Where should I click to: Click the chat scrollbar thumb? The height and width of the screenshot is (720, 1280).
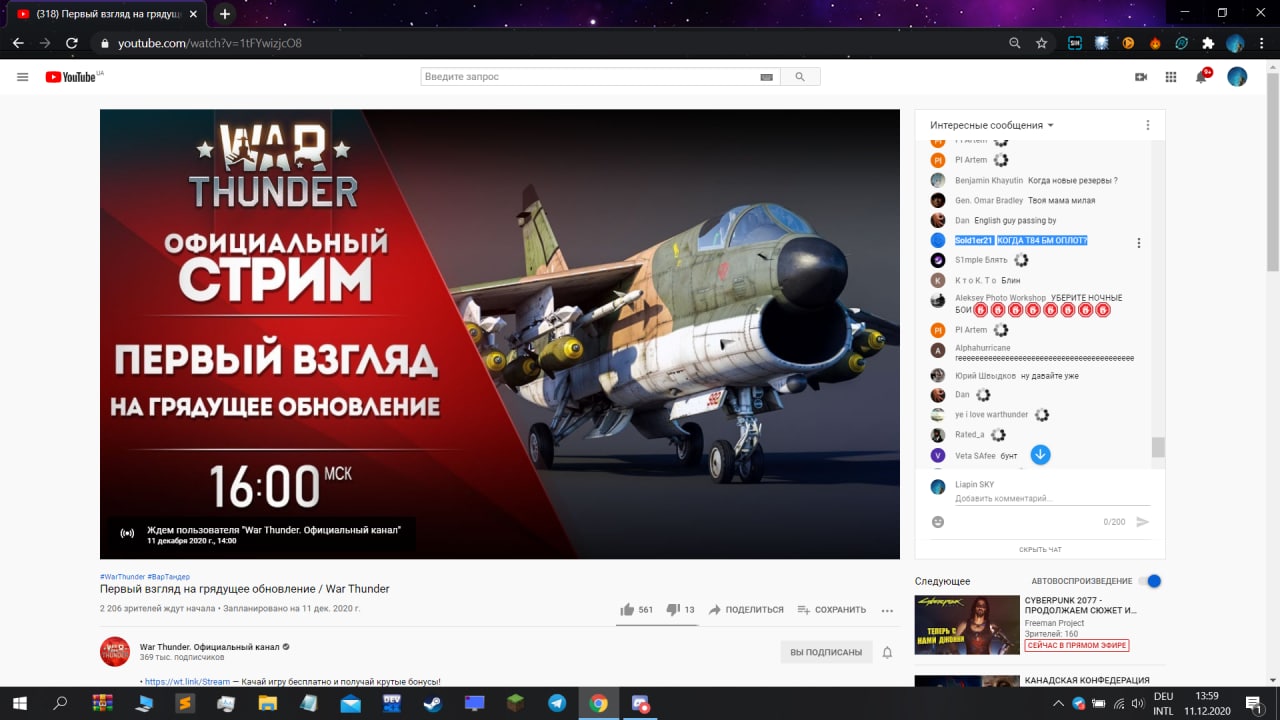click(1158, 447)
